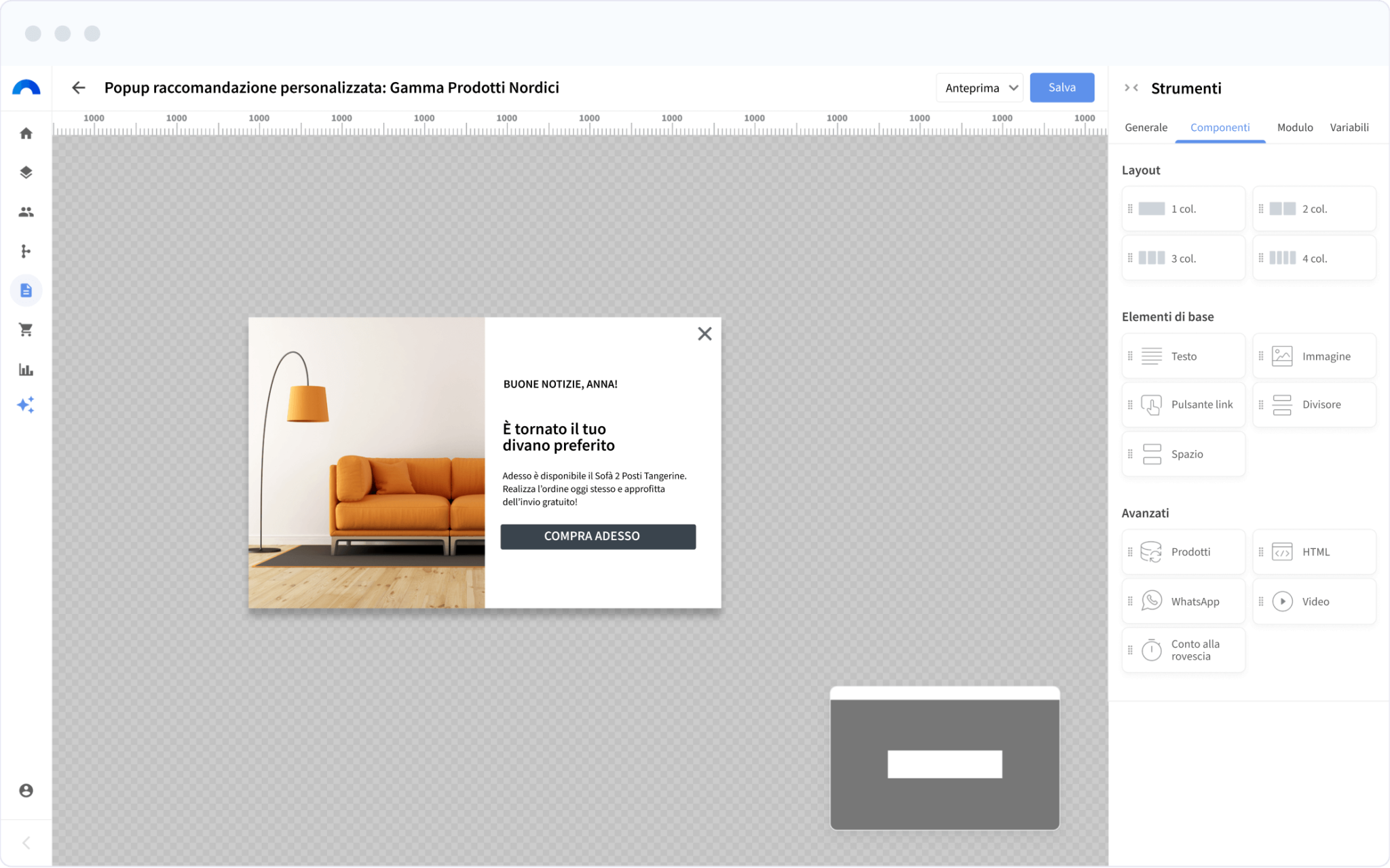Open the bar chart analytics icon
The height and width of the screenshot is (868, 1390).
click(26, 369)
